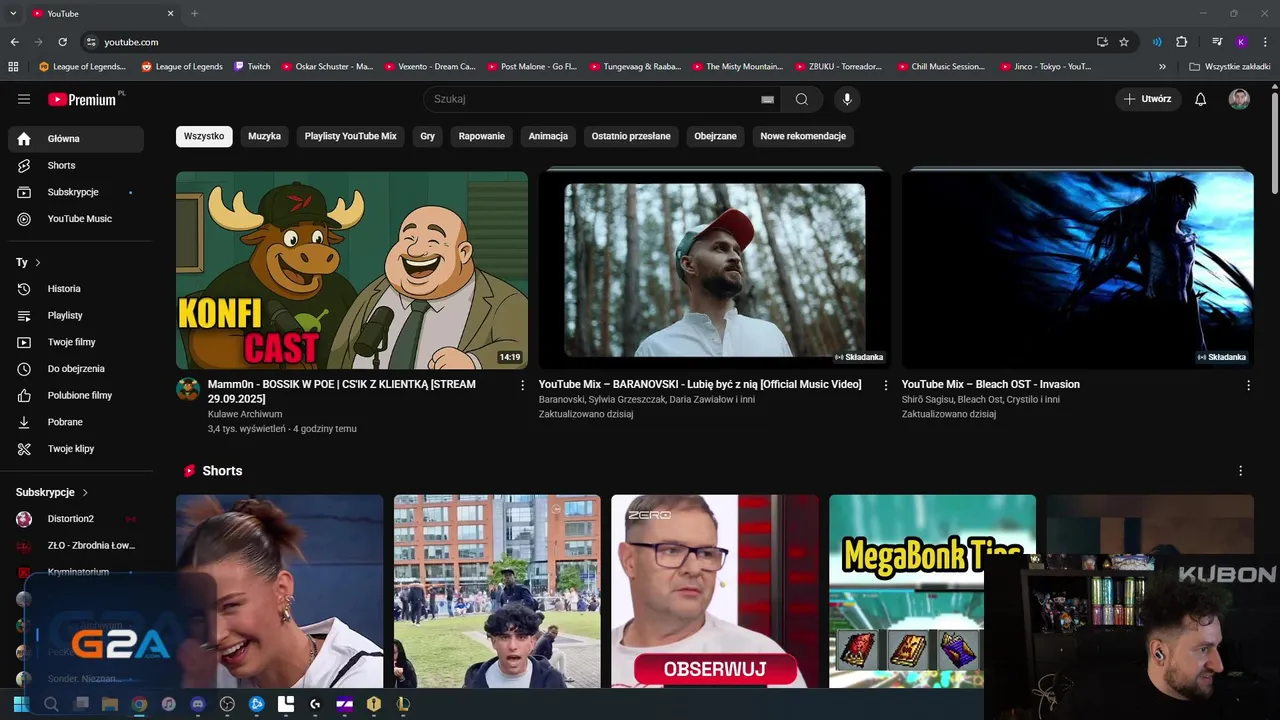Open the on-screen keyboard icon in search box
The width and height of the screenshot is (1280, 720).
[x=767, y=99]
